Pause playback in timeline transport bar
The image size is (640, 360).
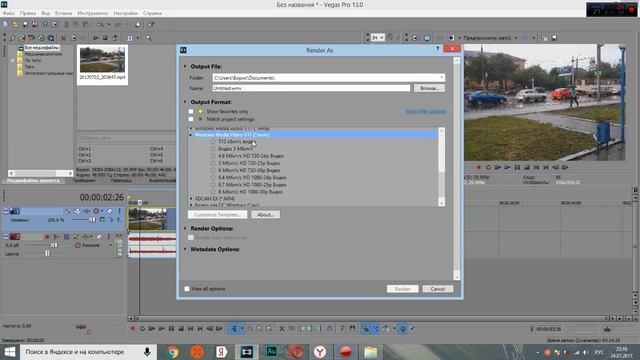[171, 329]
